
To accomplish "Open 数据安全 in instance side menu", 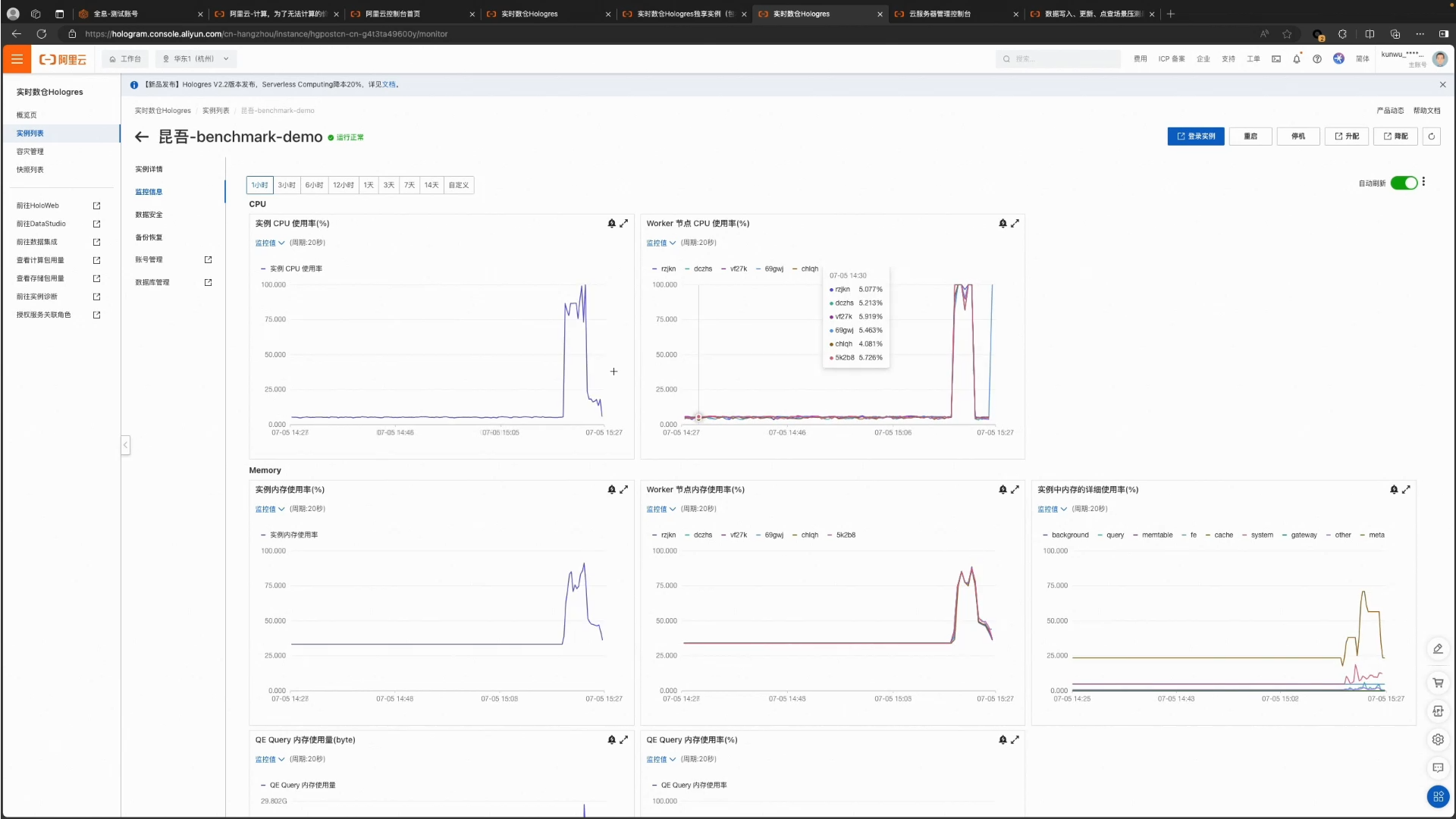I will pyautogui.click(x=149, y=215).
